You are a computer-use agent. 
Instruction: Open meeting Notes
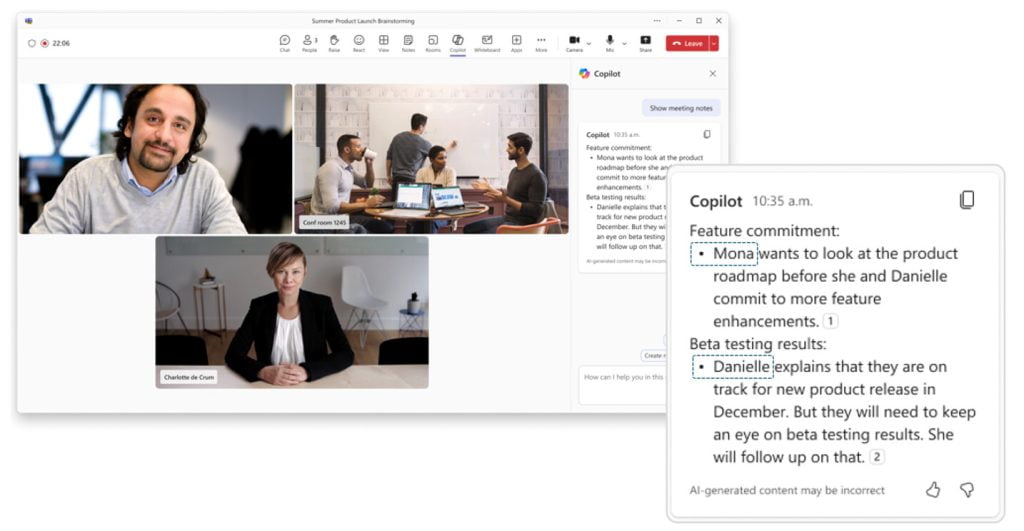point(408,42)
